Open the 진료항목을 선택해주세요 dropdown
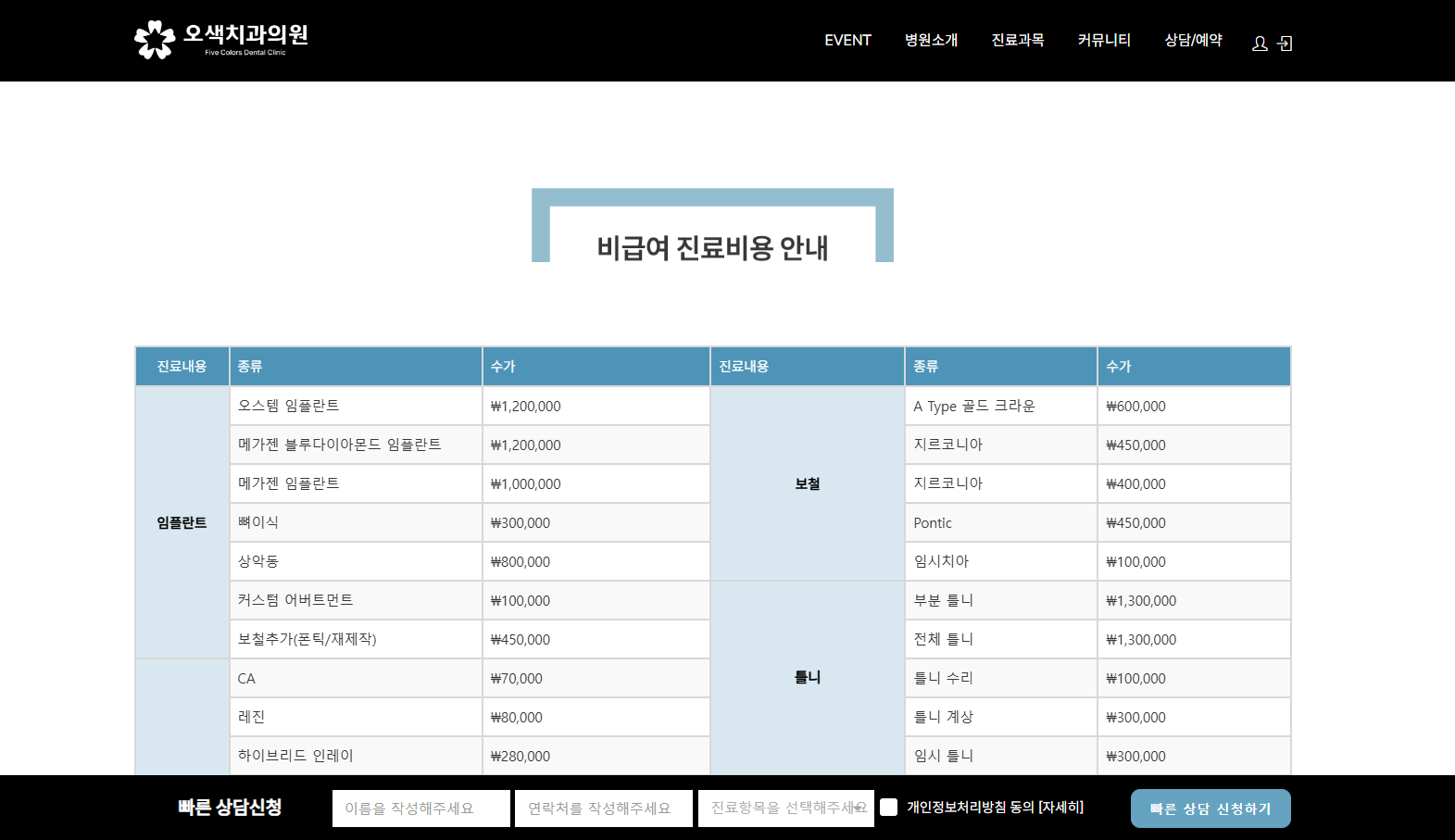The width and height of the screenshot is (1455, 840). pos(786,809)
